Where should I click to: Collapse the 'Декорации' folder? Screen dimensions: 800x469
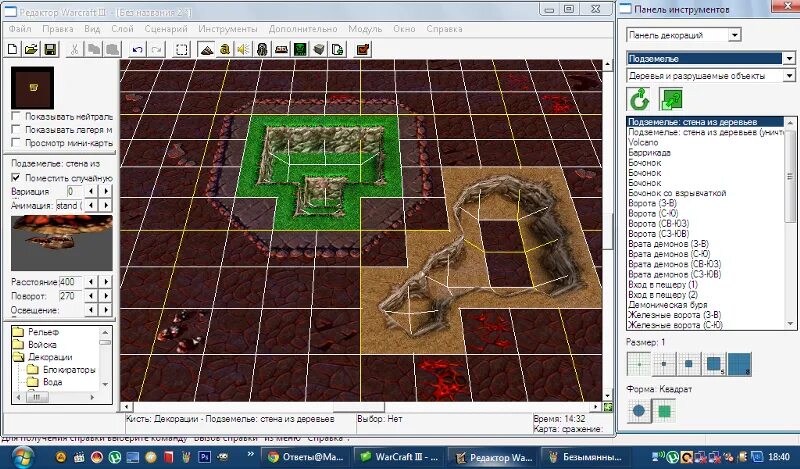point(18,357)
